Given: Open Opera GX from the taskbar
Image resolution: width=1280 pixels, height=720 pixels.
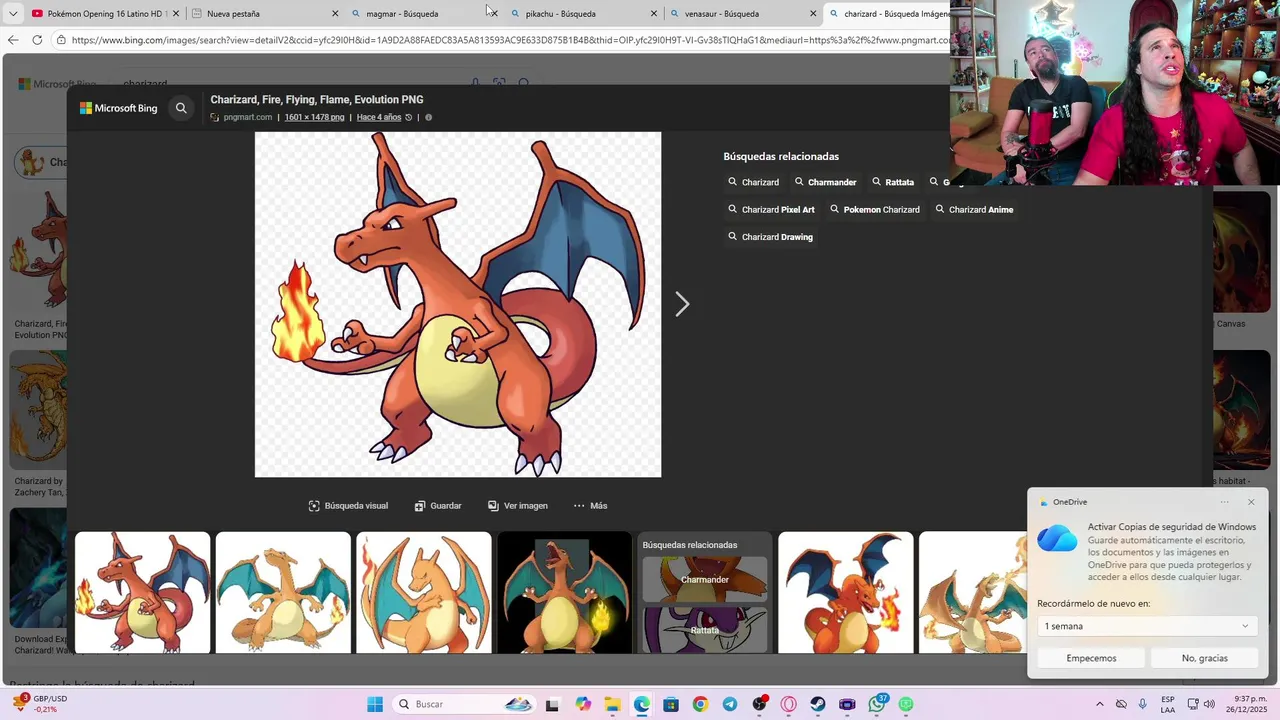Looking at the screenshot, I should pos(789,704).
